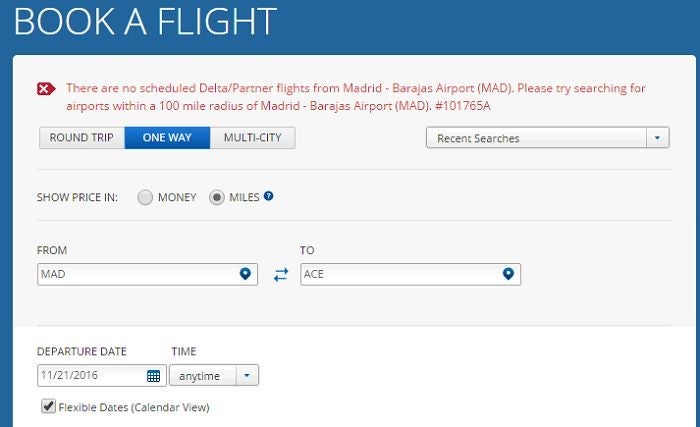Click the TO airport field containing ACE
The image size is (700, 427).
(398, 274)
